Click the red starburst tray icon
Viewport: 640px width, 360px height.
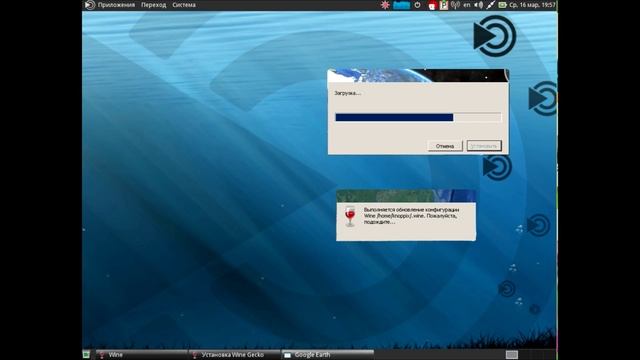384,5
